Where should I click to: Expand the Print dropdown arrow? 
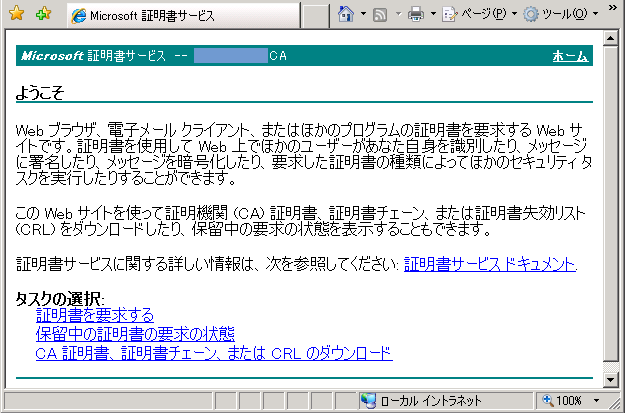(x=433, y=14)
